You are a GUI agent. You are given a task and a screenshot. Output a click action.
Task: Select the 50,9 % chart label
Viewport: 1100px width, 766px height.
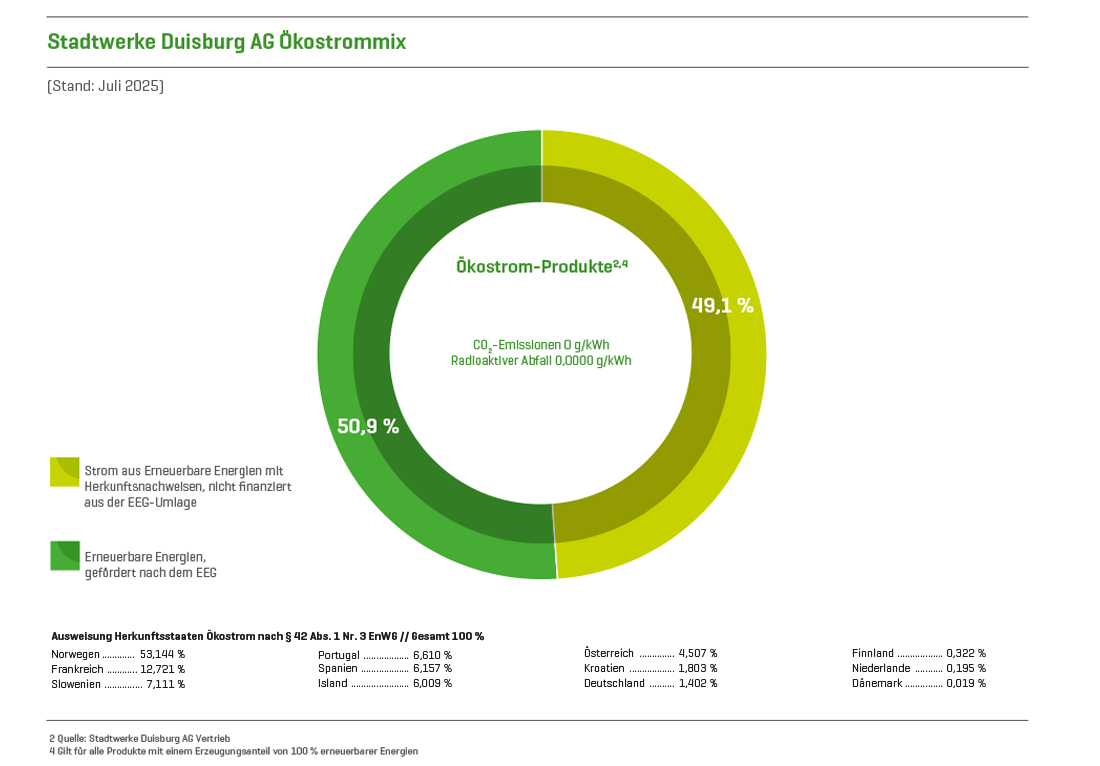368,426
